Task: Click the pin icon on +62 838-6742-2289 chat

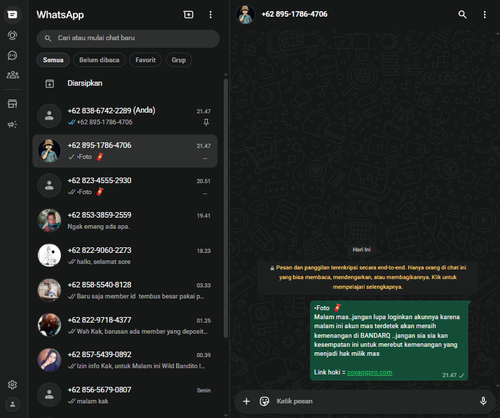Action: (206, 123)
